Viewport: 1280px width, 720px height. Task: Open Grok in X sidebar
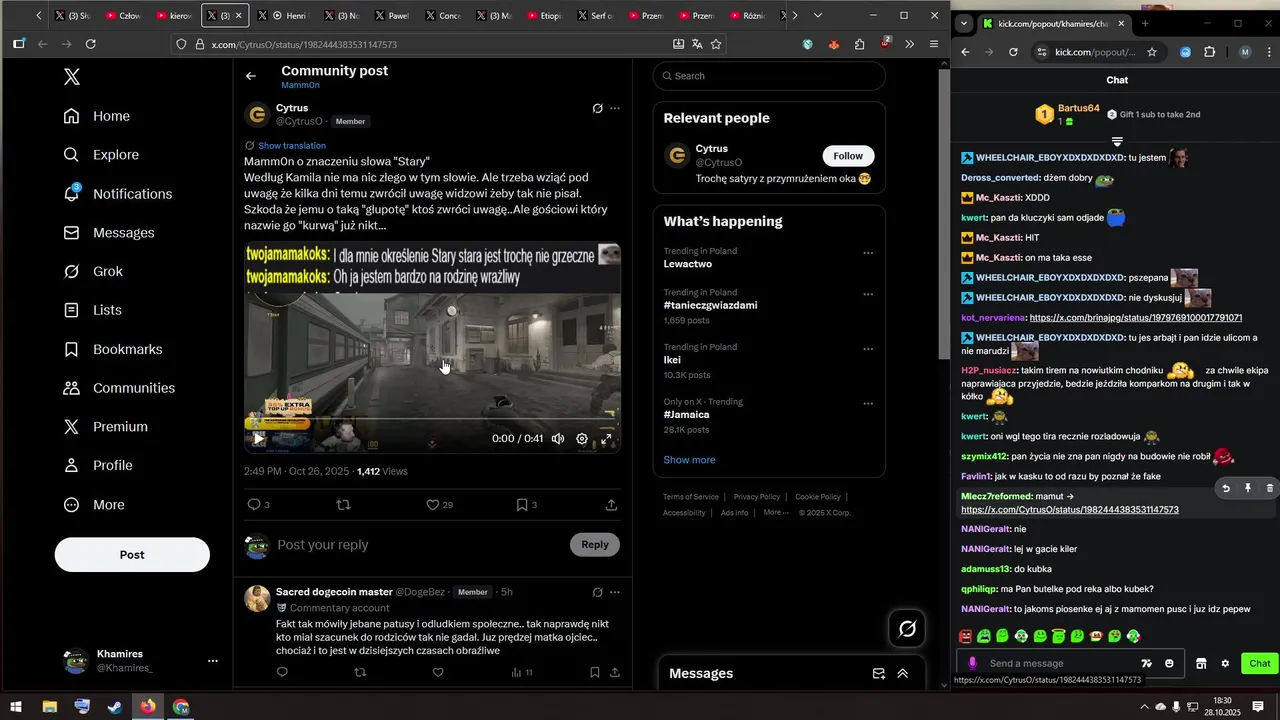[93, 271]
